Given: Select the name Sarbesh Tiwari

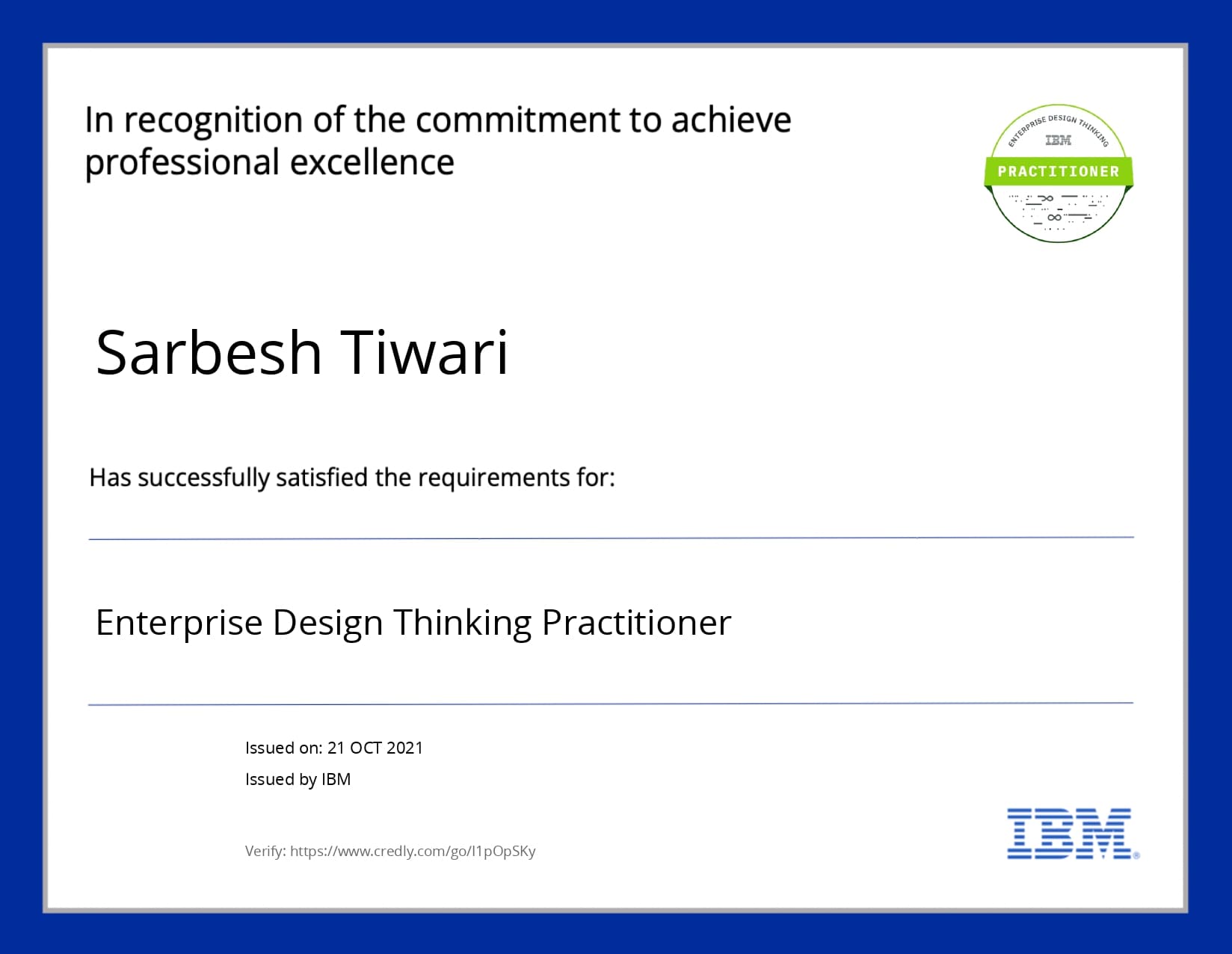Looking at the screenshot, I should [302, 351].
